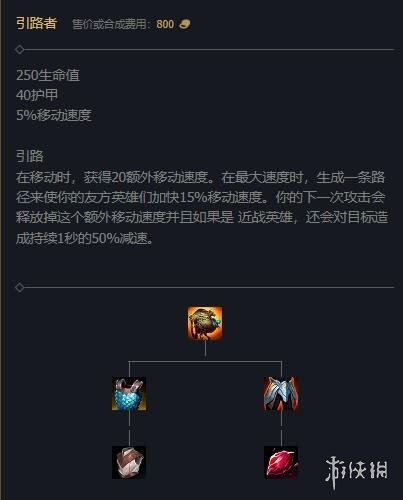
Task: Click the 引路者 item title
Action: click(37, 23)
